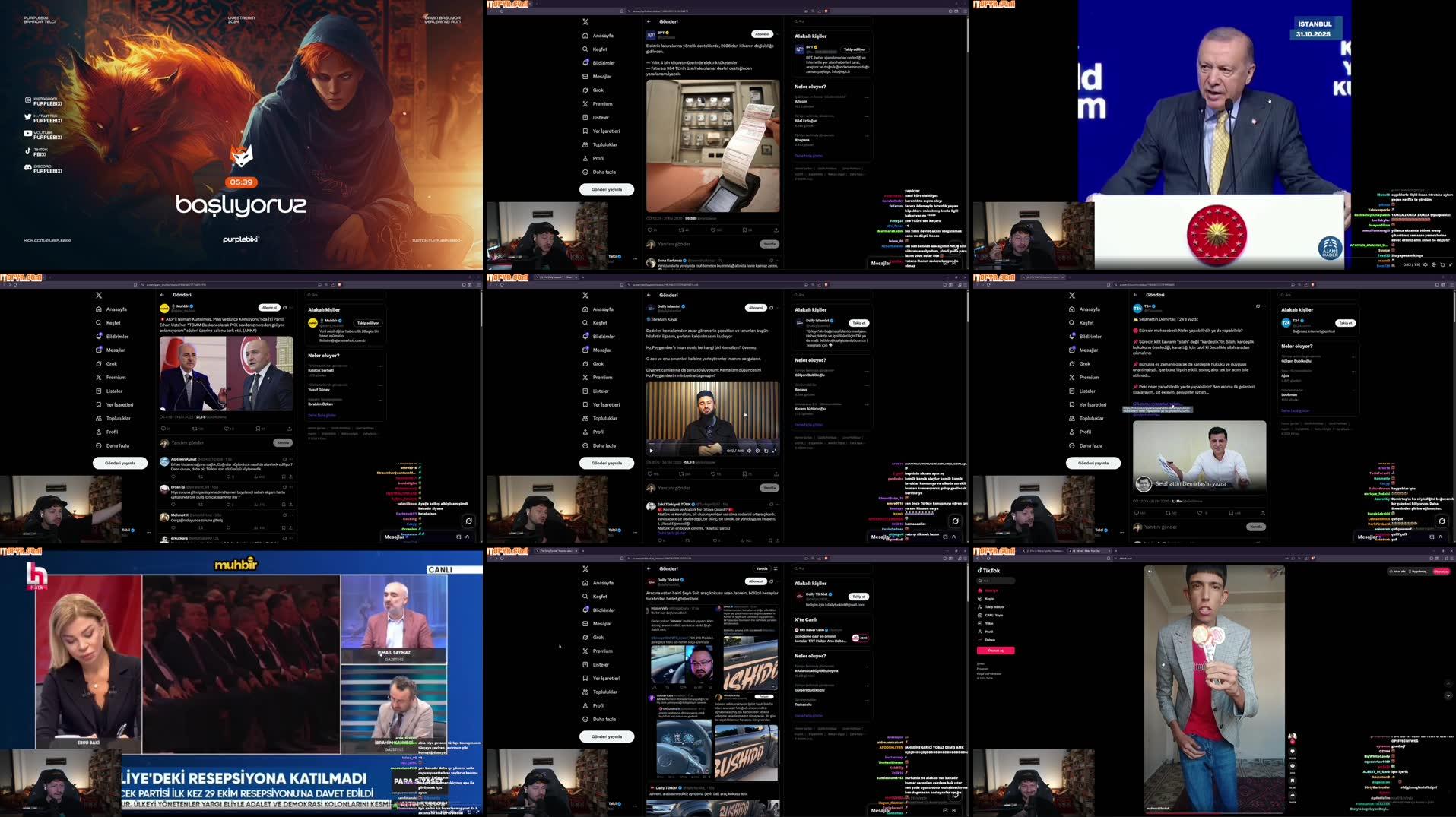
Task: Open Topluluklar from the X navigation
Action: point(603,144)
